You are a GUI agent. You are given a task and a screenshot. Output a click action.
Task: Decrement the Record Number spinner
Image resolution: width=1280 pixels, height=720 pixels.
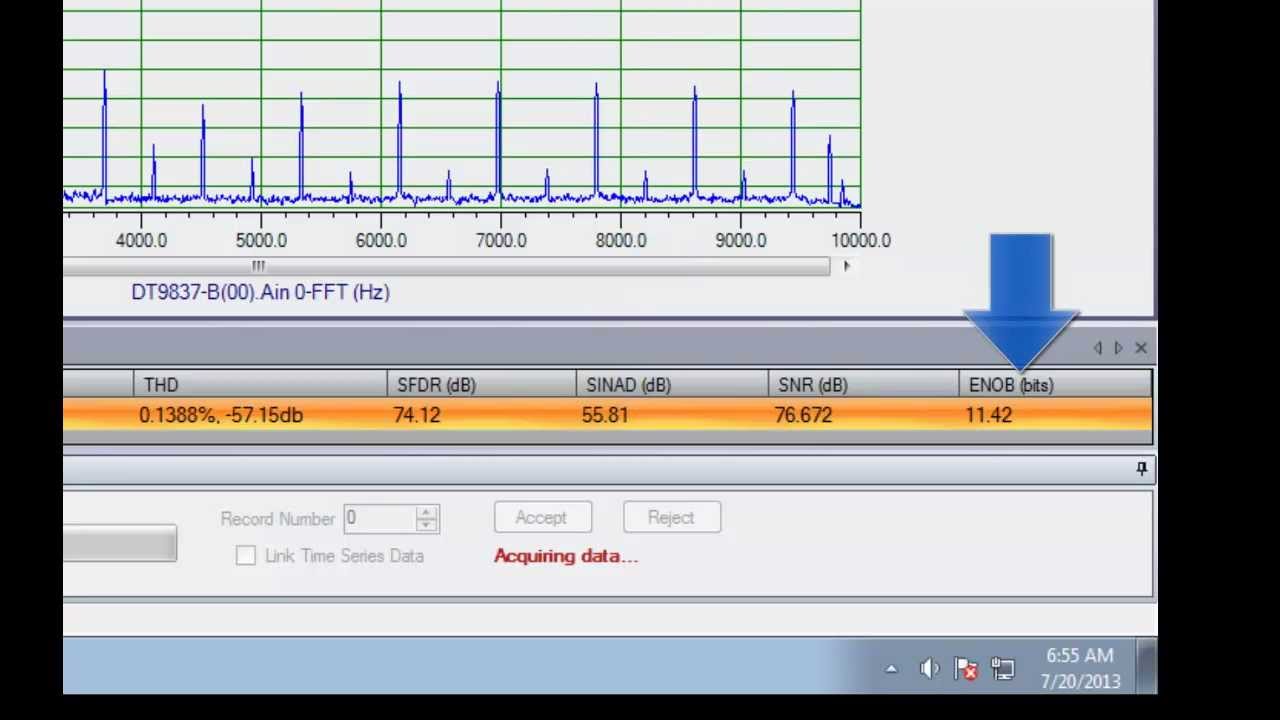click(x=427, y=525)
